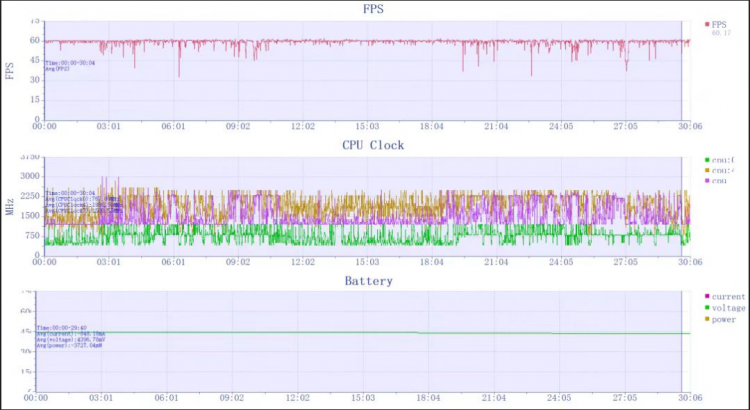750x410 pixels.
Task: Toggle the purple cpu legend marker
Action: [707, 181]
